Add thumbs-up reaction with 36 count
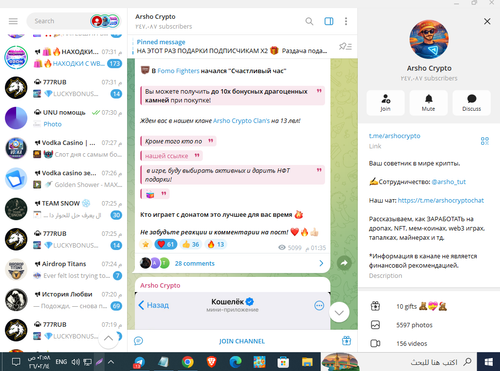This screenshot has height=371, width=500. click(x=191, y=244)
